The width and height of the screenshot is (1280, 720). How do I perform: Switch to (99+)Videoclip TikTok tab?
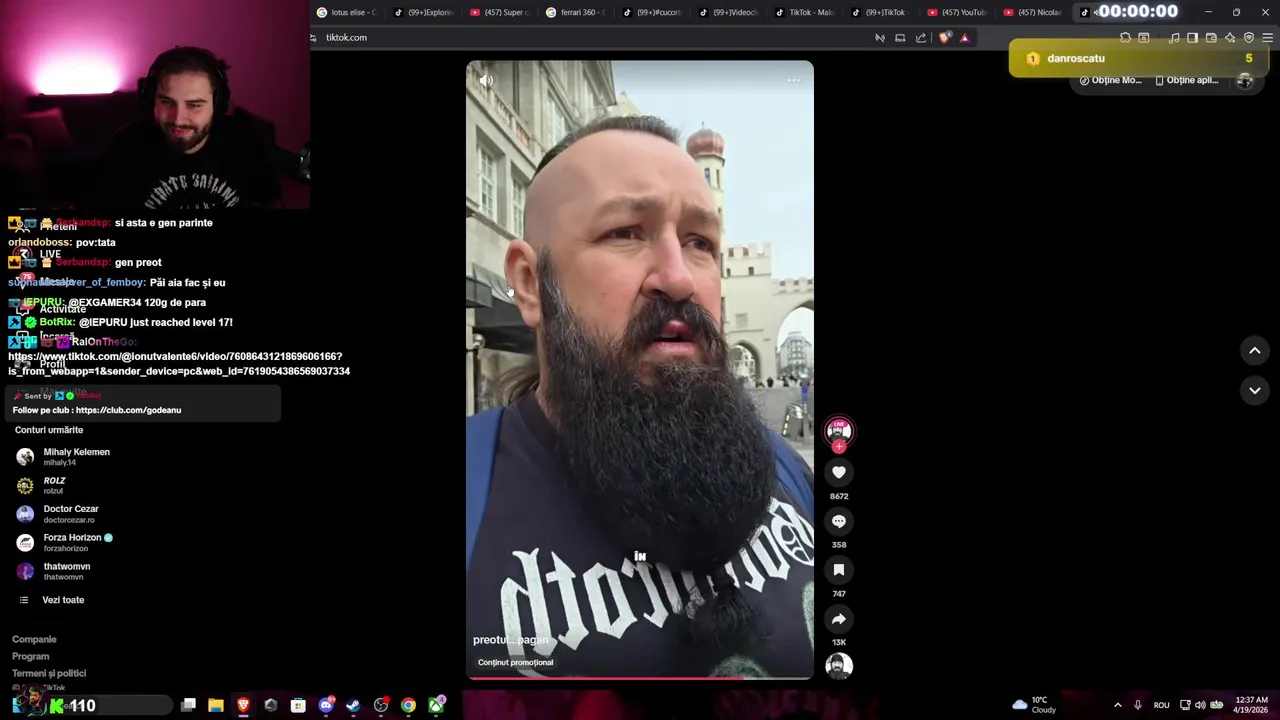point(729,12)
